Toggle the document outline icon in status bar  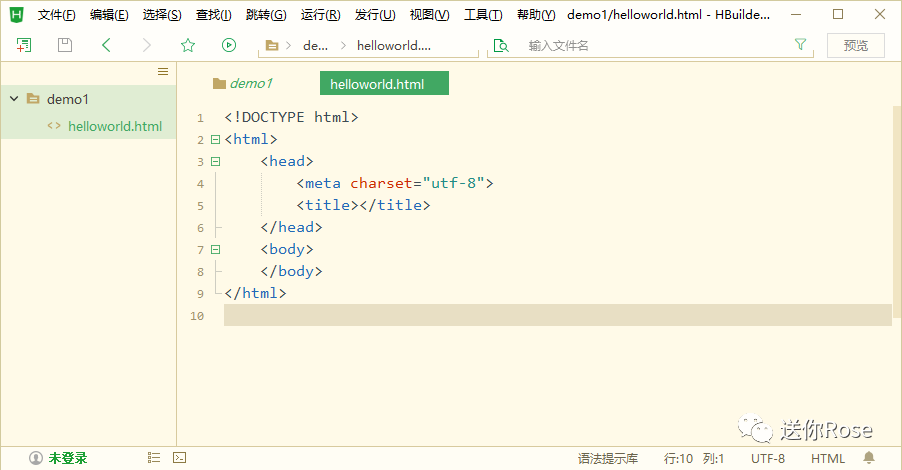pos(154,457)
